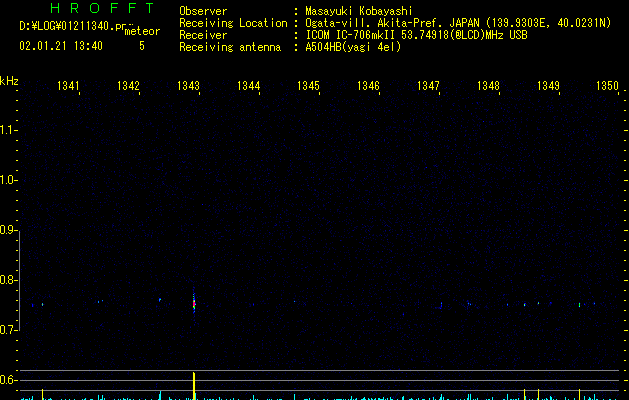
Task: Click the gray frequency range bar on left axis
Action: click(x=20, y=280)
